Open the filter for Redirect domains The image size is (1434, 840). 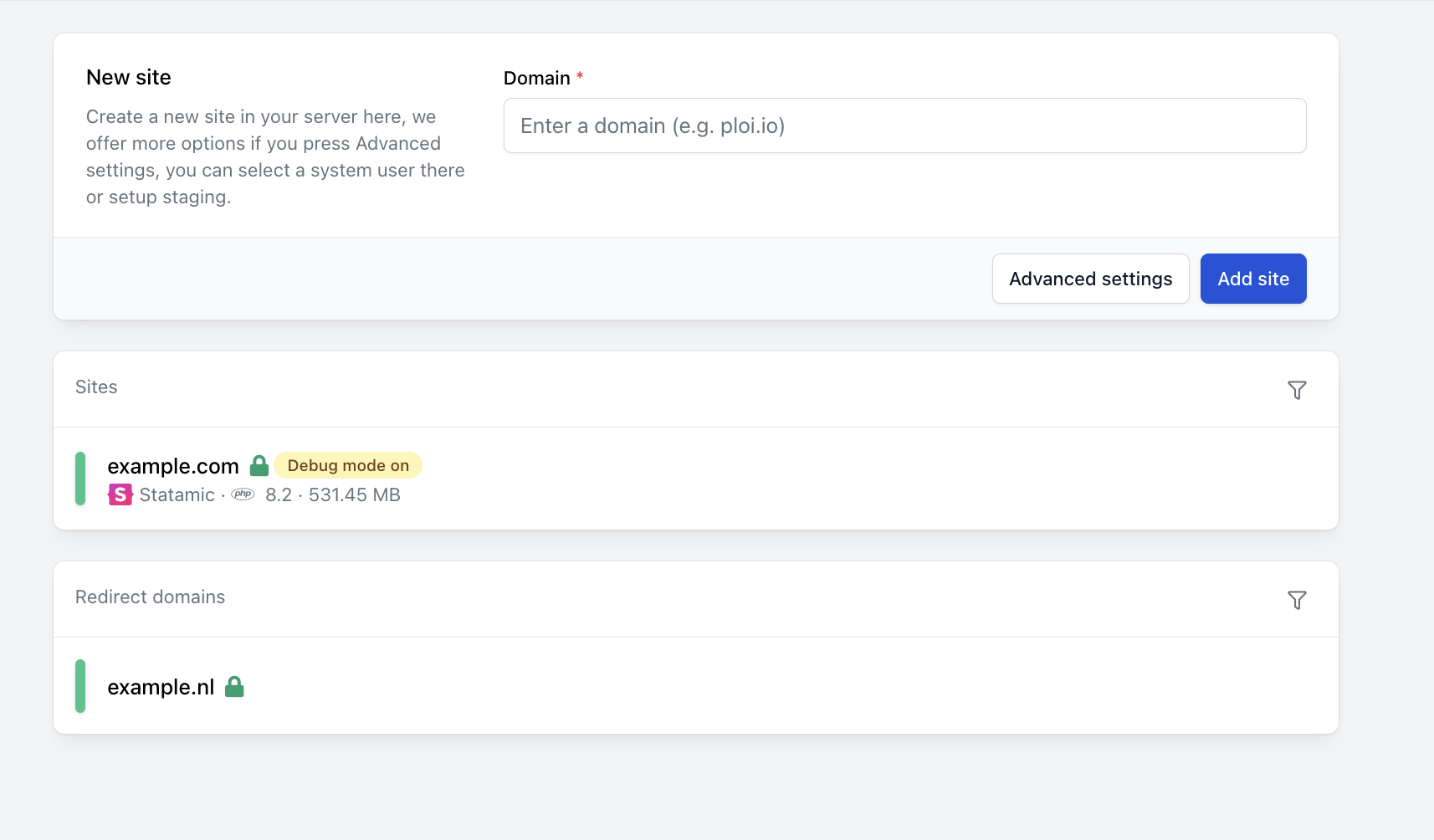[1296, 600]
